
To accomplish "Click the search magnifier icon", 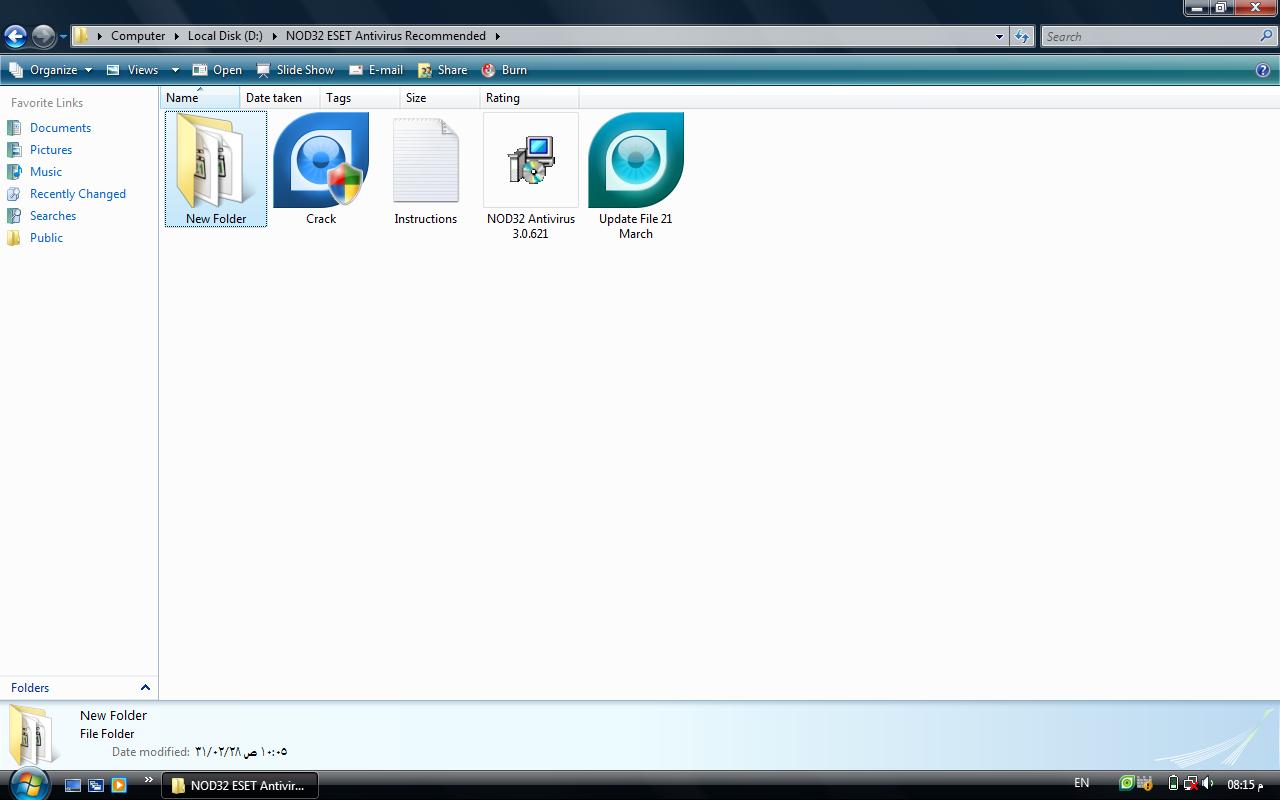I will click(1267, 36).
